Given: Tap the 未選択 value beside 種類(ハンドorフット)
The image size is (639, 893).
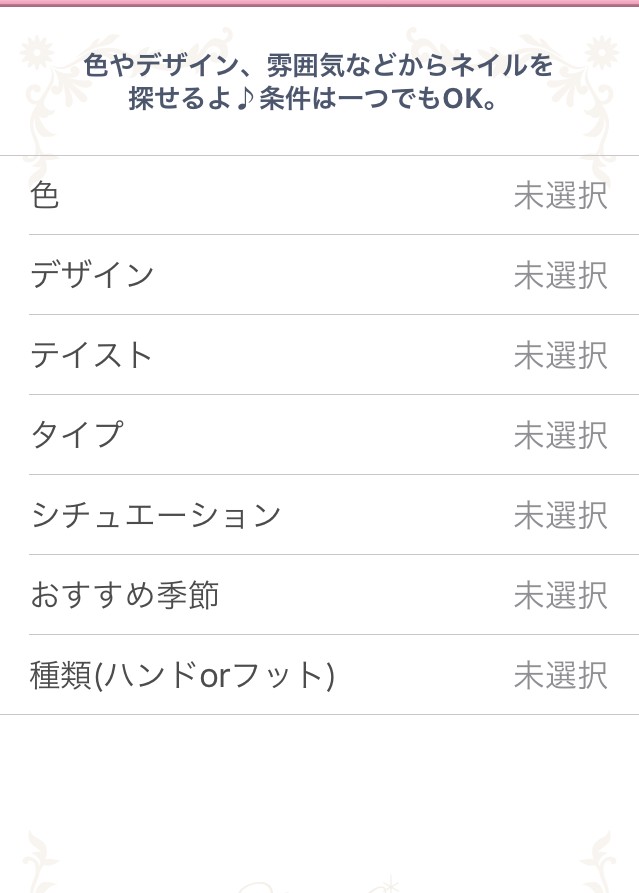Looking at the screenshot, I should 560,676.
